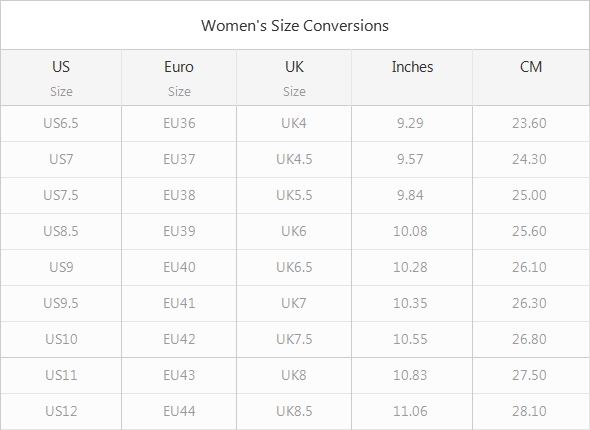Click the UK8 cell
Screen dimensions: 590x430
(x=294, y=375)
